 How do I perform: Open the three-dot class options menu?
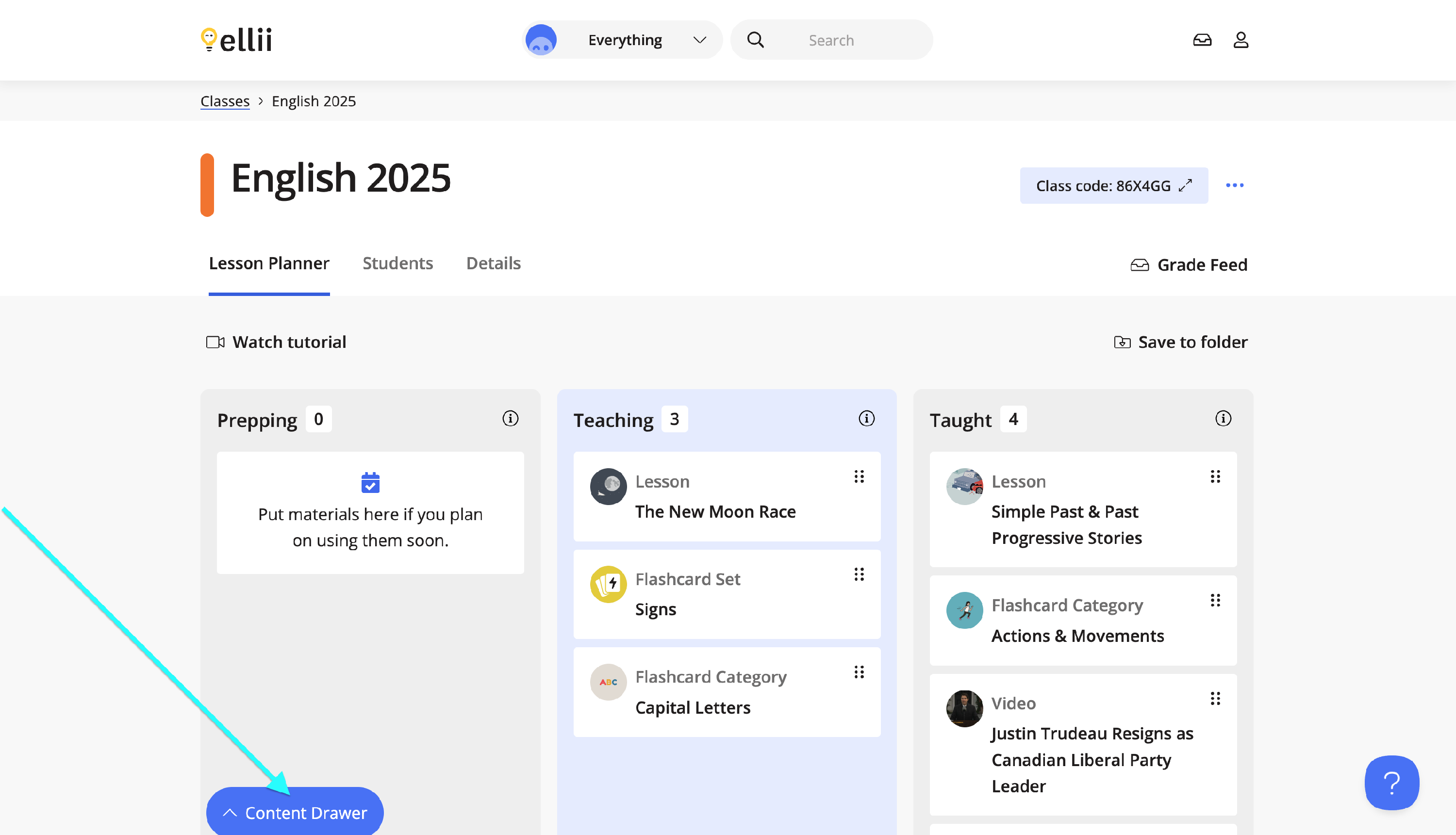pos(1234,185)
